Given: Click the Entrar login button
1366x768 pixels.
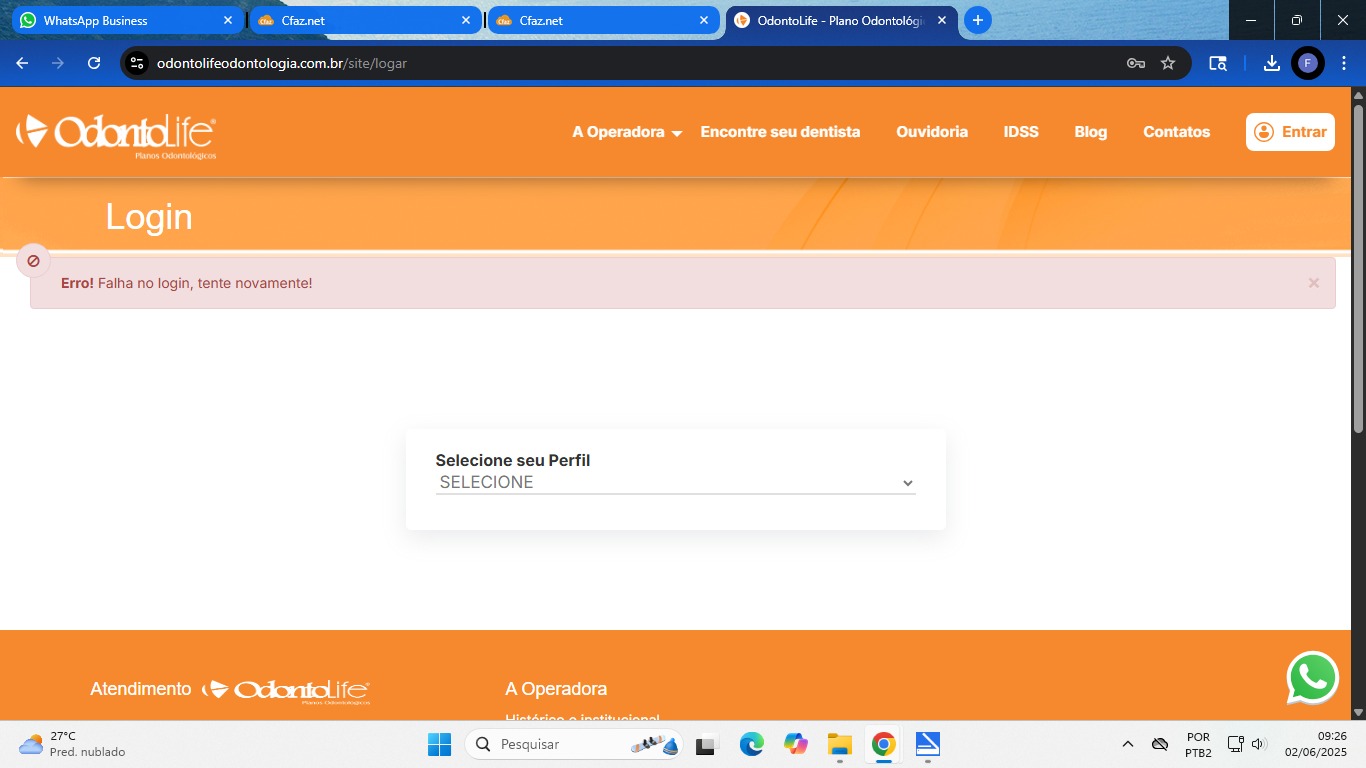Looking at the screenshot, I should [1290, 132].
